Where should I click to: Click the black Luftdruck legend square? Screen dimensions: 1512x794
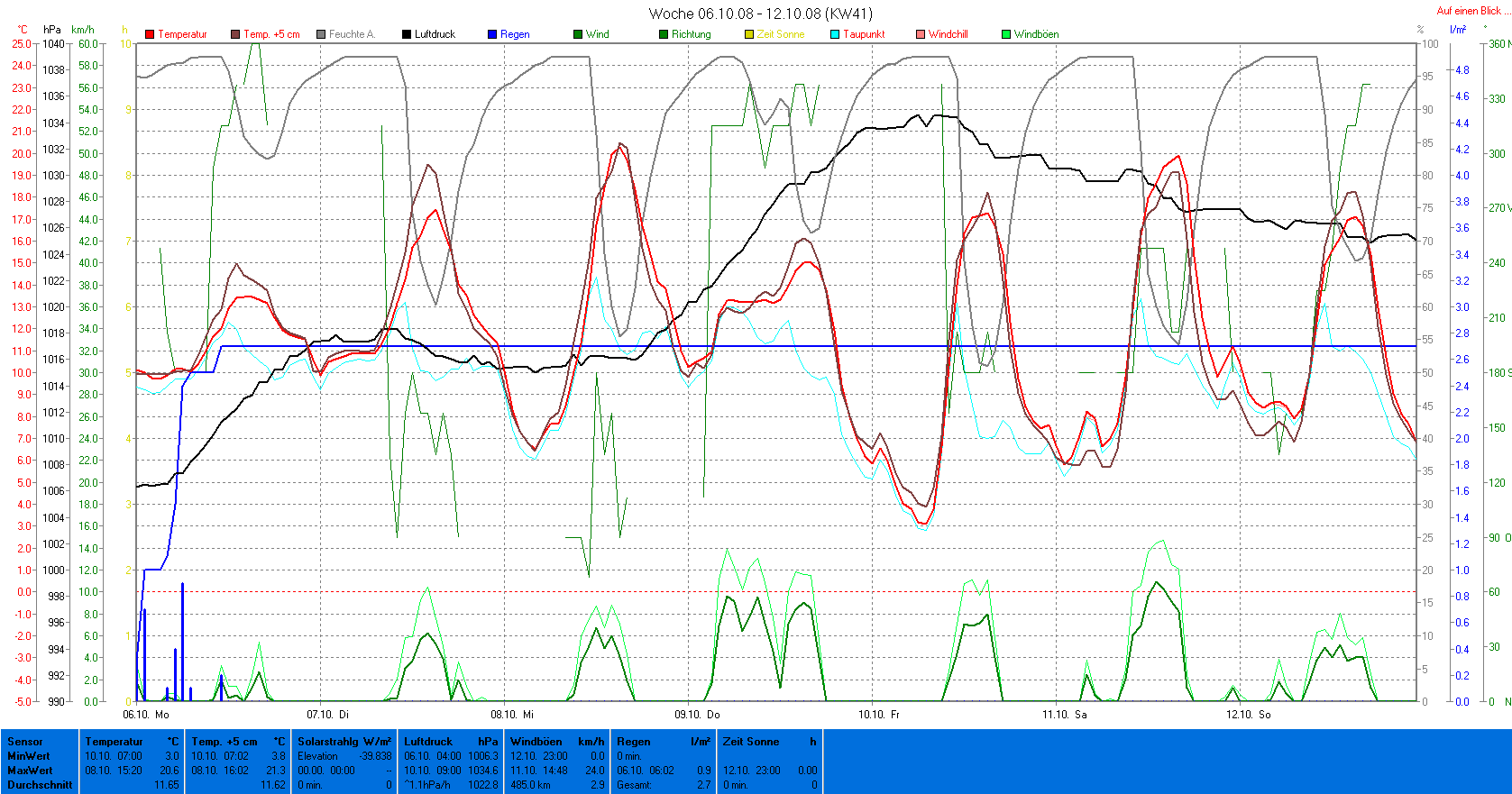click(x=407, y=34)
